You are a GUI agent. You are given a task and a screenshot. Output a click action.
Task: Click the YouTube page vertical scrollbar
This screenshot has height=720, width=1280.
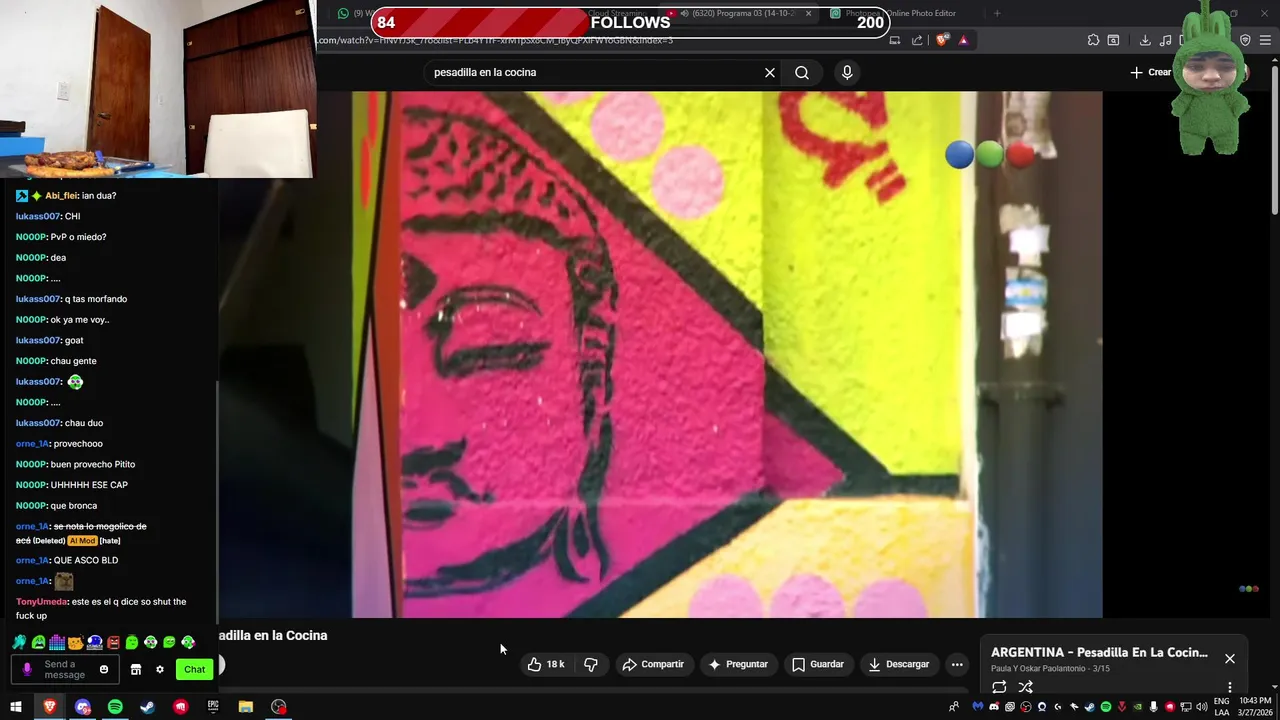point(1274,140)
